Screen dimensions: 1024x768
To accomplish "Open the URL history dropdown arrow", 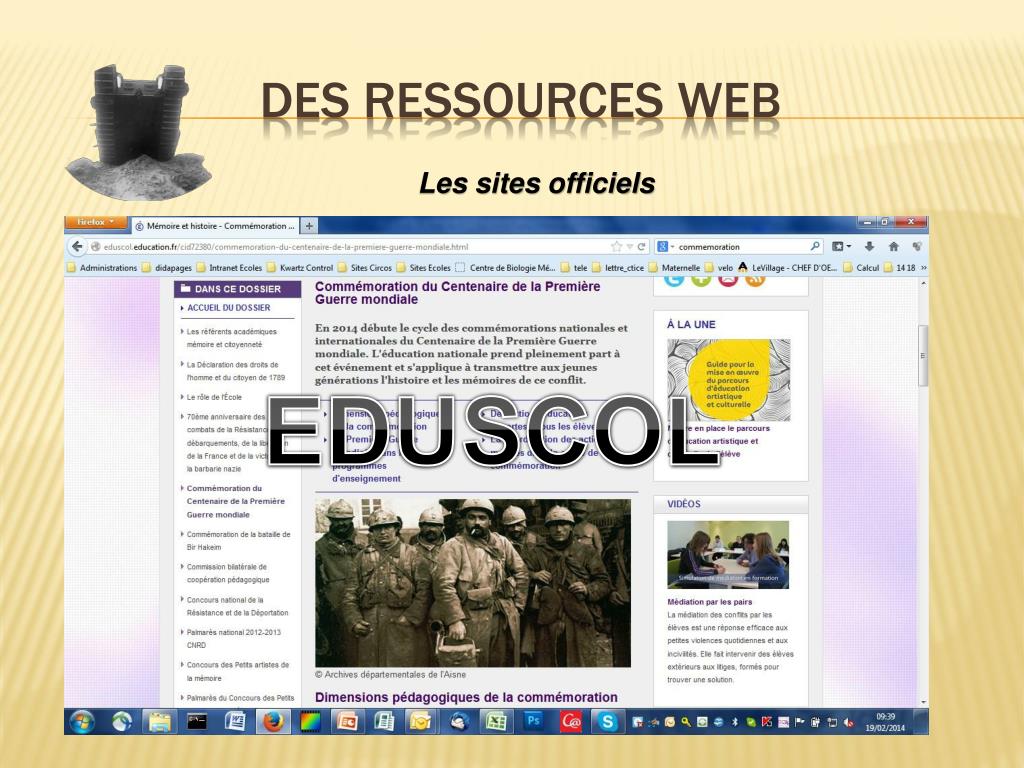I will coord(629,247).
